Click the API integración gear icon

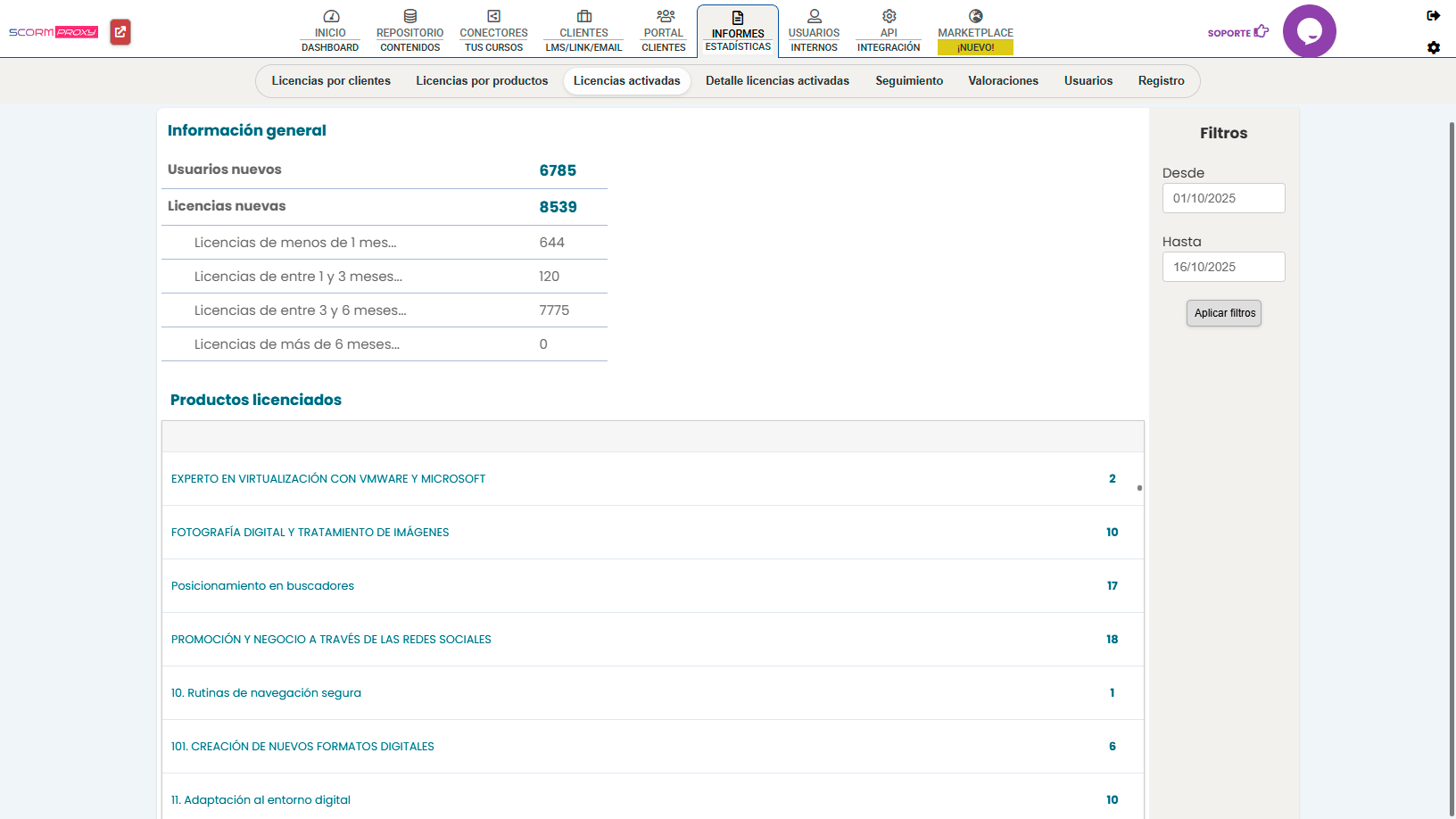click(x=889, y=16)
